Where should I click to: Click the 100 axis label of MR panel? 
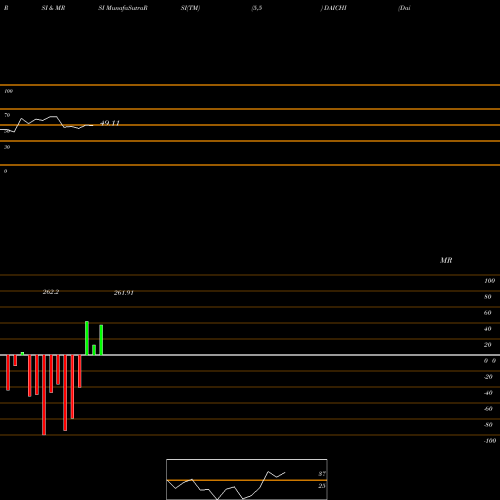click(489, 281)
